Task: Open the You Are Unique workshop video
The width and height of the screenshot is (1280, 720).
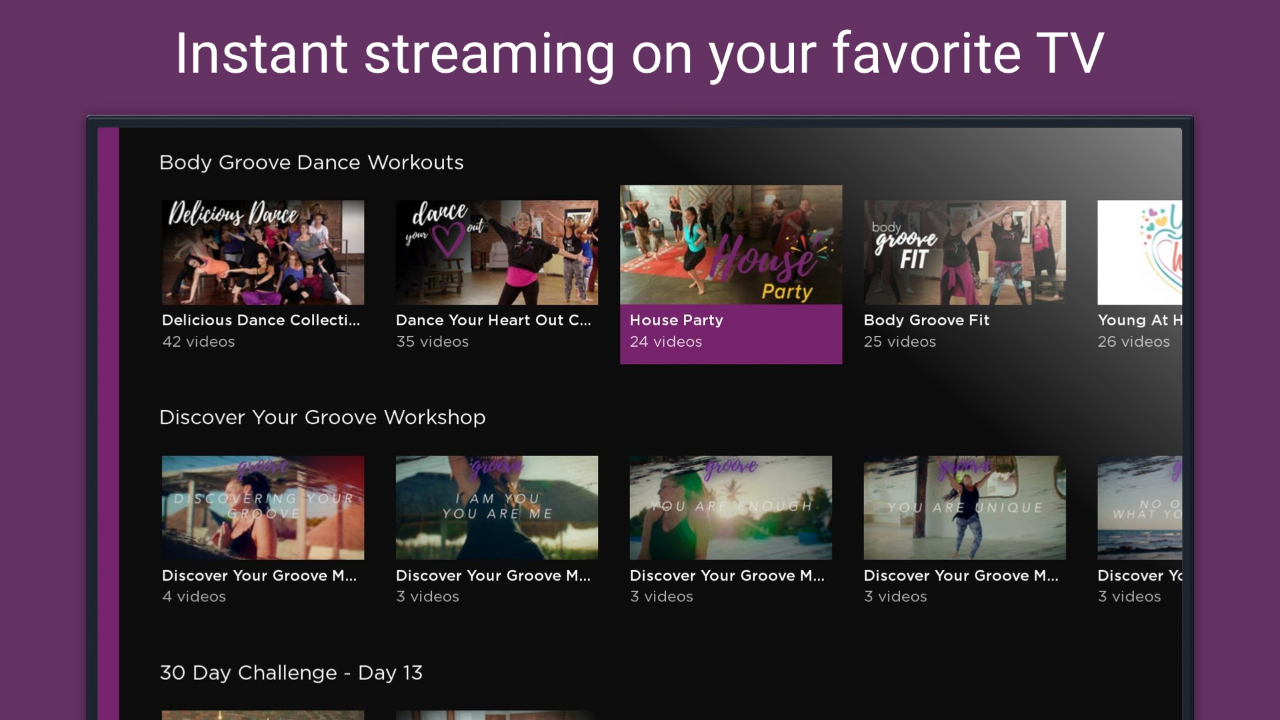Action: coord(964,507)
